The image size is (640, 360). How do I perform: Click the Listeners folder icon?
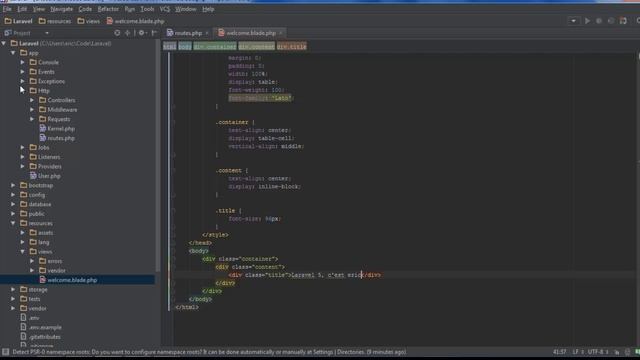pyautogui.click(x=33, y=157)
